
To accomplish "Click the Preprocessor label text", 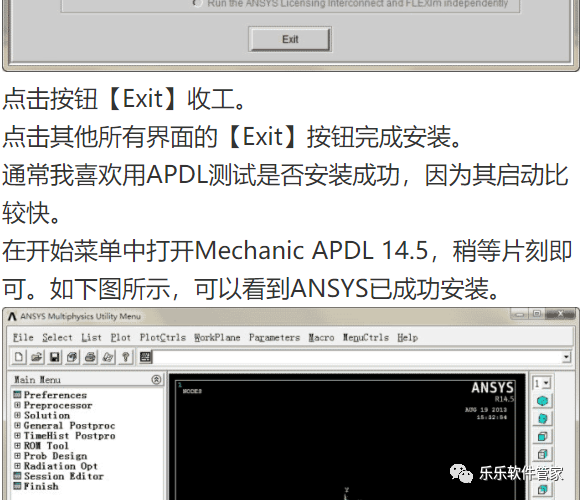I will pyautogui.click(x=58, y=405).
